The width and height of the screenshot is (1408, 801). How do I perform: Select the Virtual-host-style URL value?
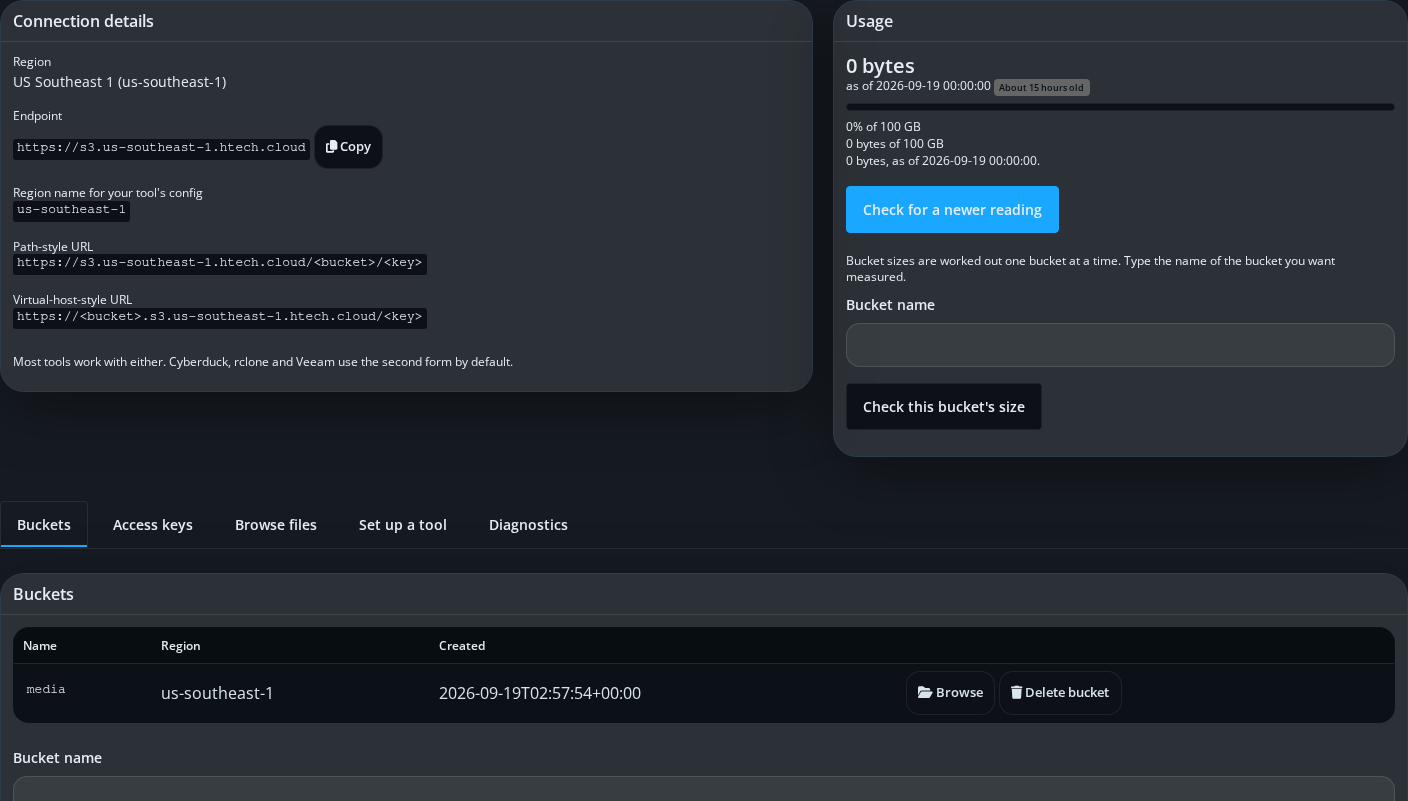220,317
